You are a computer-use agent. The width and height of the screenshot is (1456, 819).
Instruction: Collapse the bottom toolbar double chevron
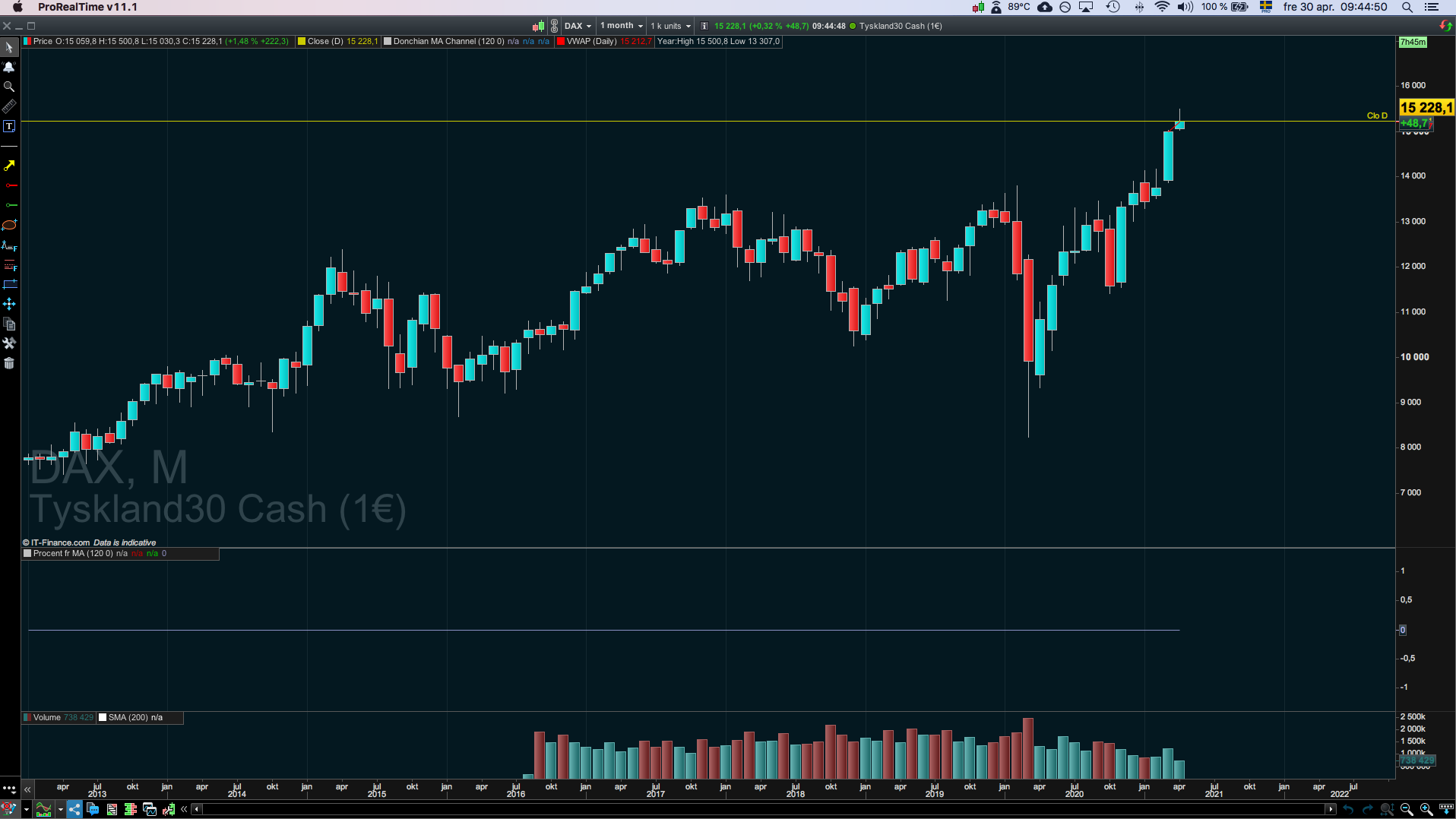coord(184,809)
